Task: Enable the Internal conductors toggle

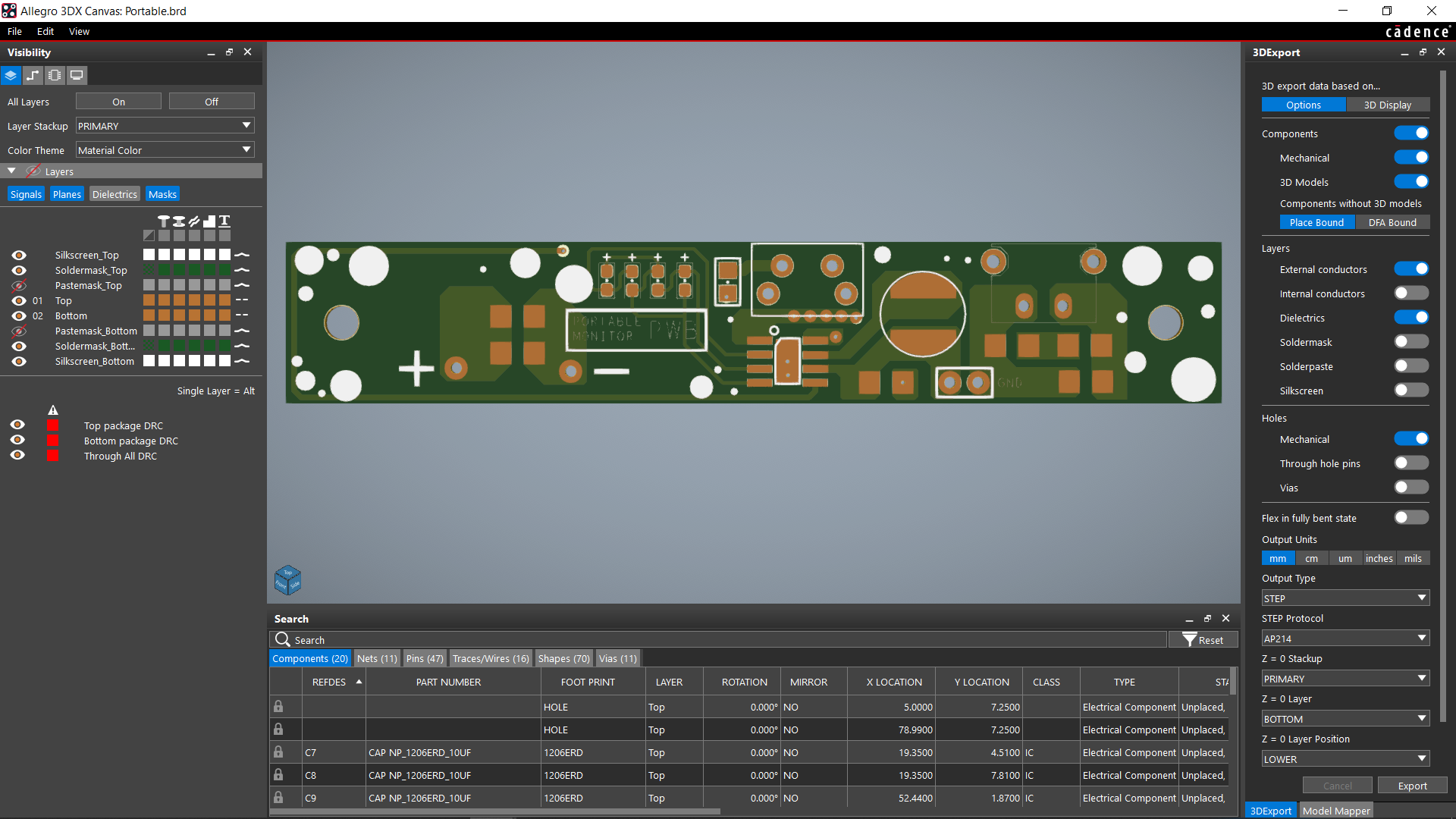Action: click(1411, 293)
